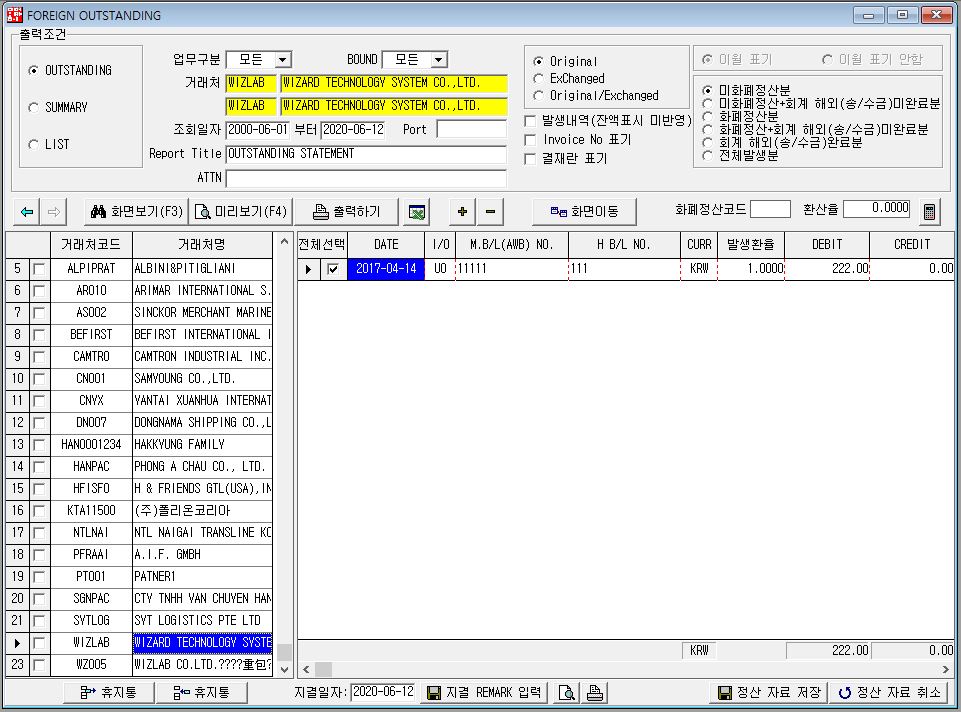Click the 전체선택 column header
The image size is (961, 712).
tap(322, 244)
